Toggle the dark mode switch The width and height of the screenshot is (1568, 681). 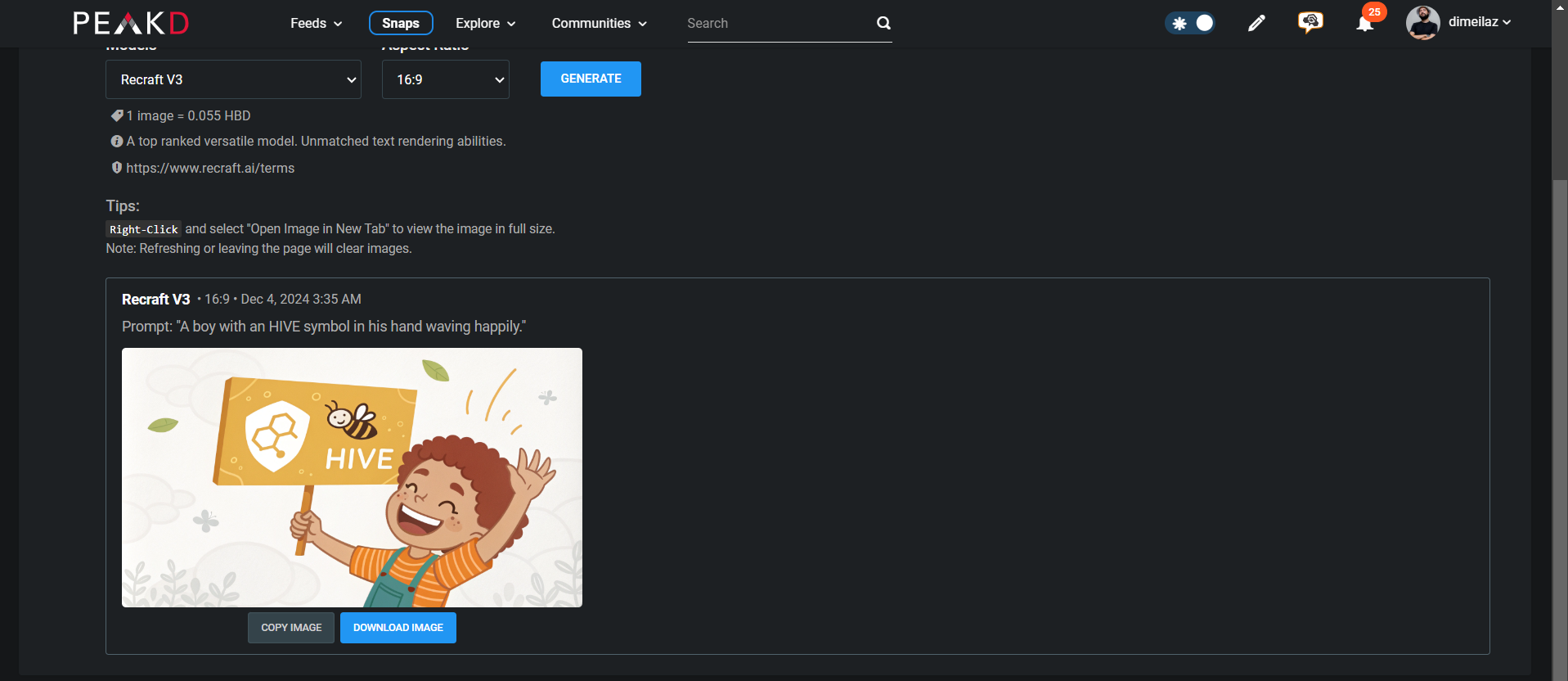[1190, 23]
